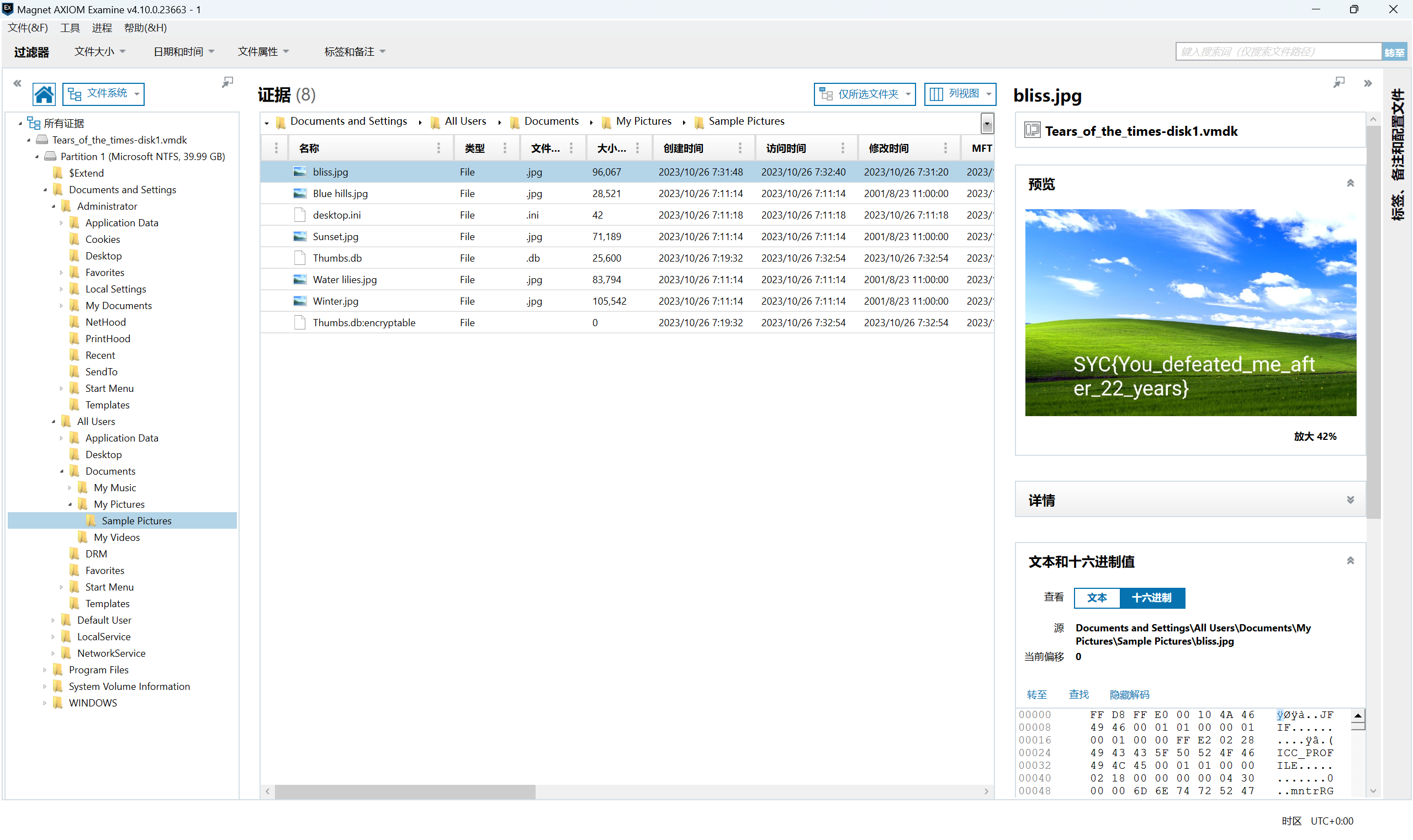
Task: Pin the file system navigation panel
Action: pos(227,83)
